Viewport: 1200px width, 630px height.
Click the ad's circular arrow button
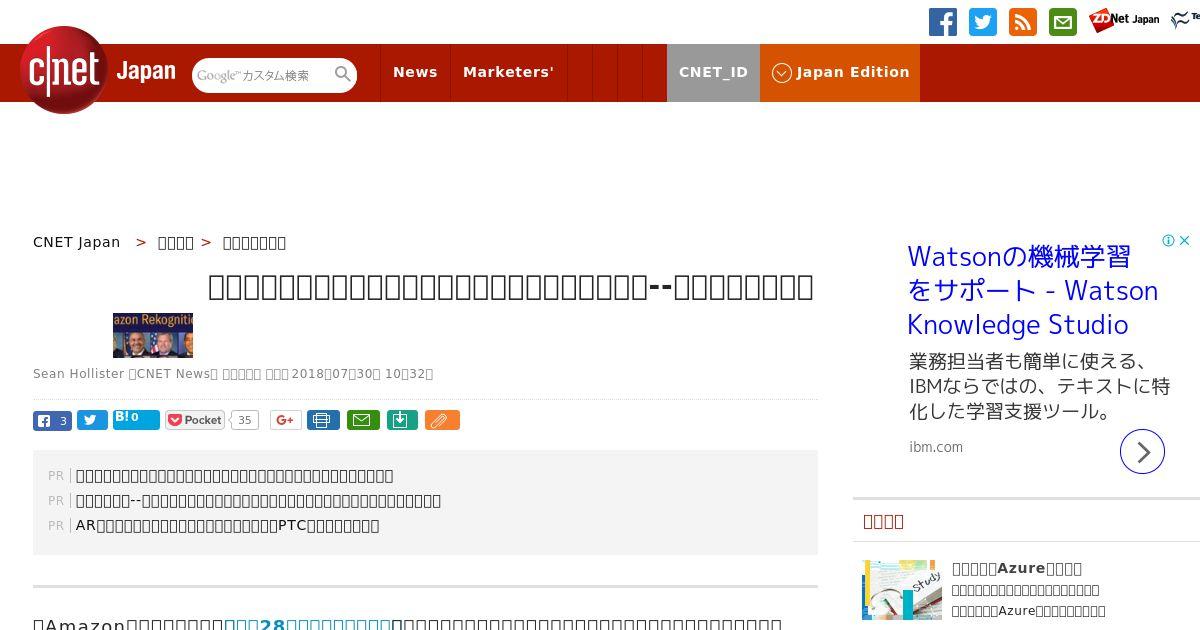click(1142, 452)
